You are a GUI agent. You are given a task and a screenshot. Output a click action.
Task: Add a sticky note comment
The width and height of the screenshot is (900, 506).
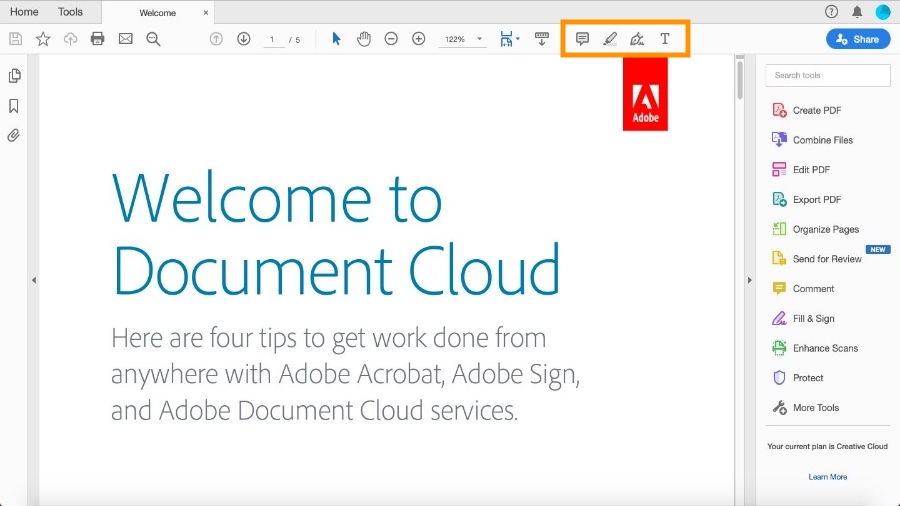582,39
